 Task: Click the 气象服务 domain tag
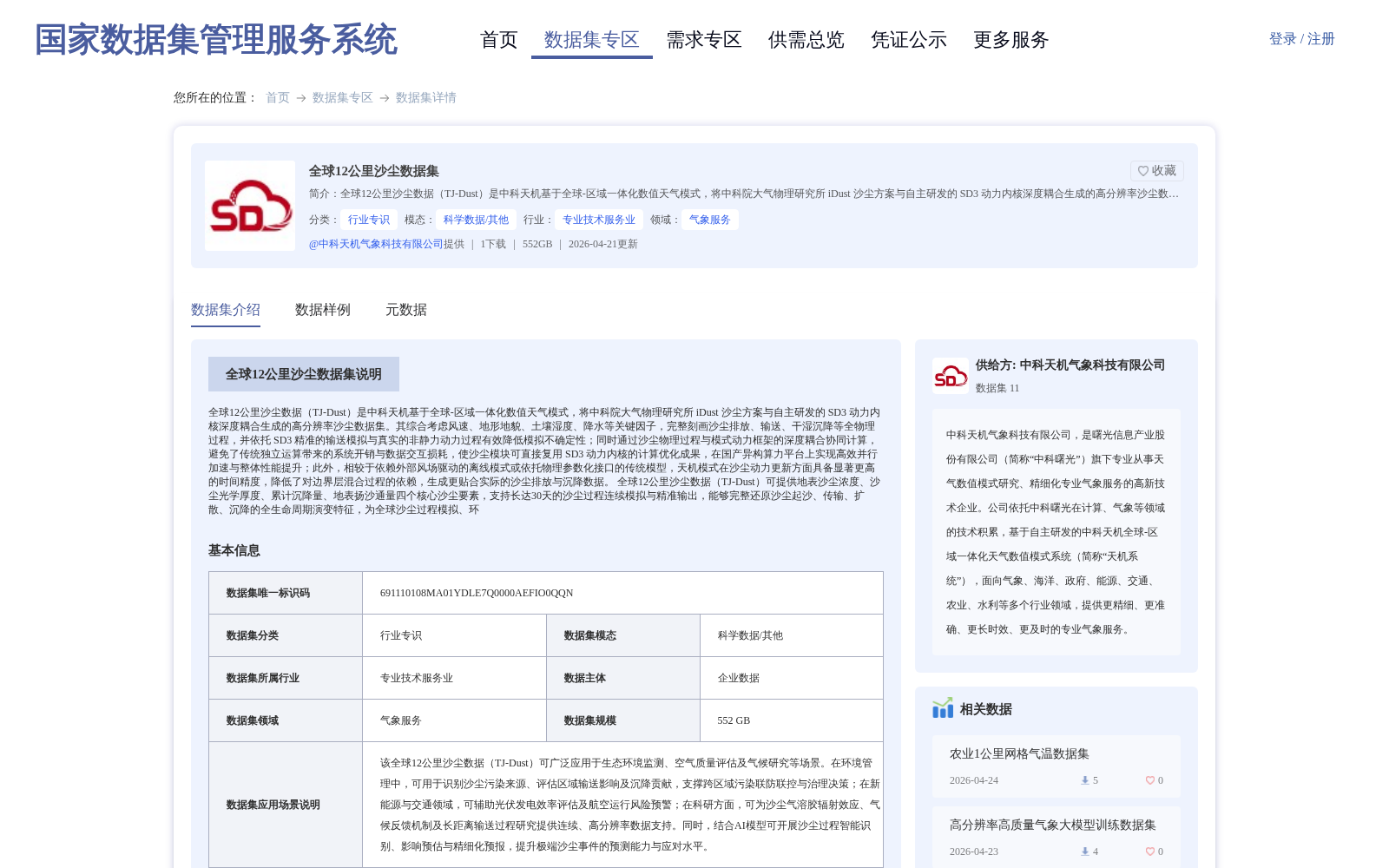click(710, 220)
